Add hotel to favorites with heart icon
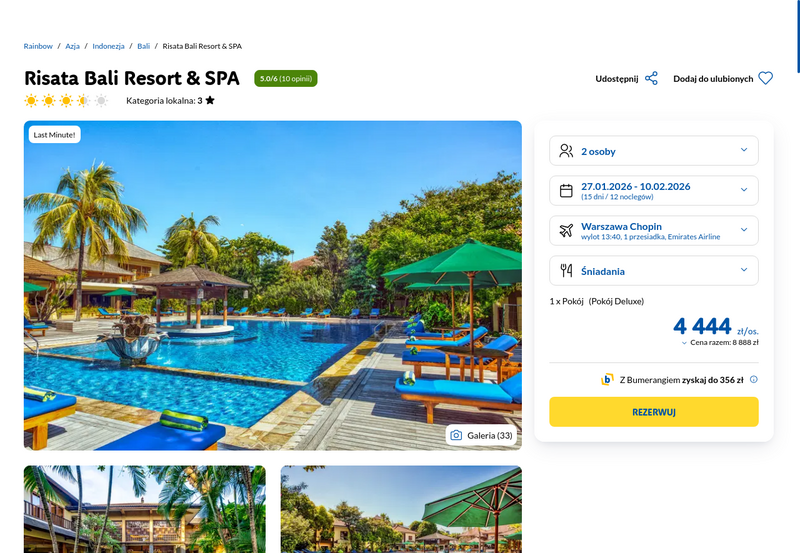 click(x=765, y=79)
